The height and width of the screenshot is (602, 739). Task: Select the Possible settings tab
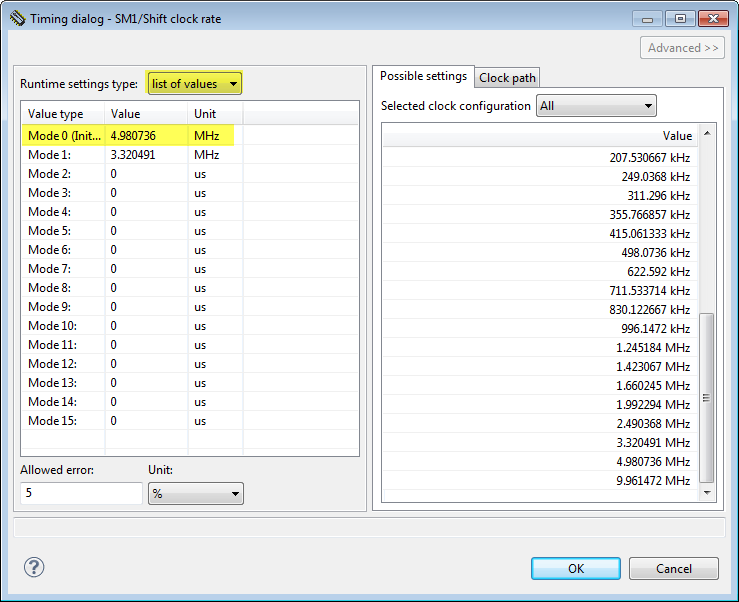pos(423,77)
